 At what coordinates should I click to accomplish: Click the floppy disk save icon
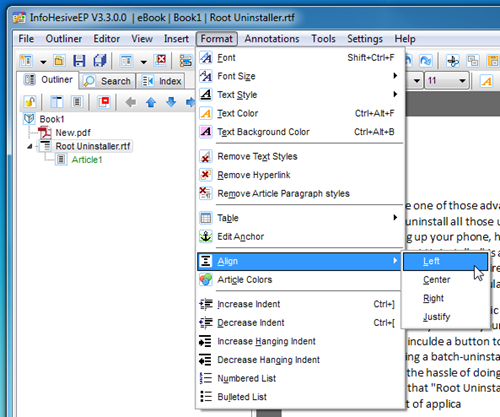point(79,61)
